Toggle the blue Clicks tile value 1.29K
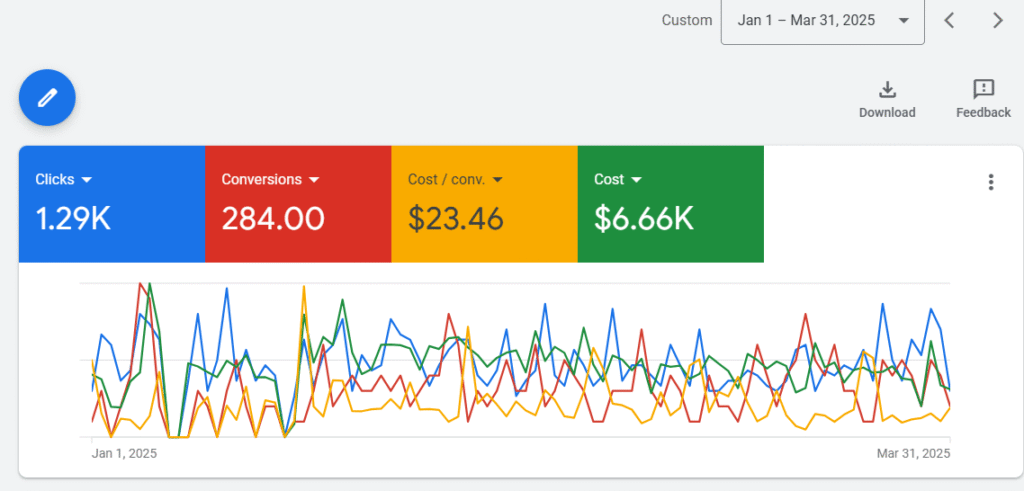1024x491 pixels. 73,218
